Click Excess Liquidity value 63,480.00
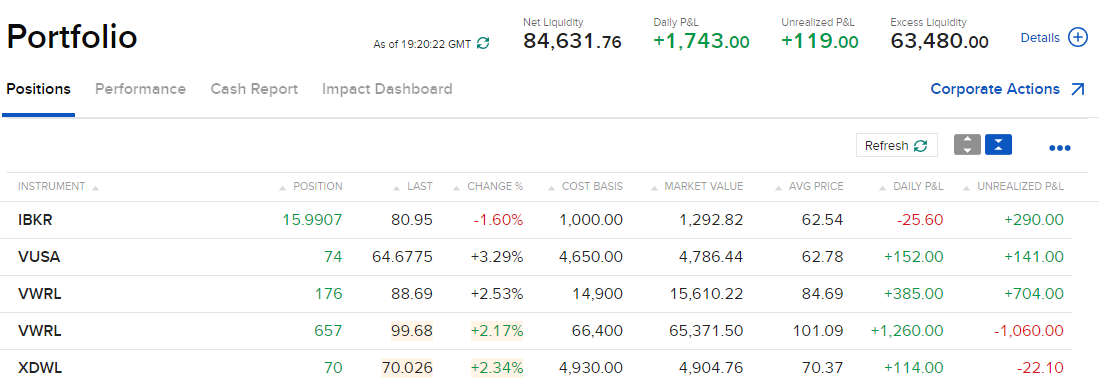Viewport: 1099px width, 383px height. click(x=940, y=41)
